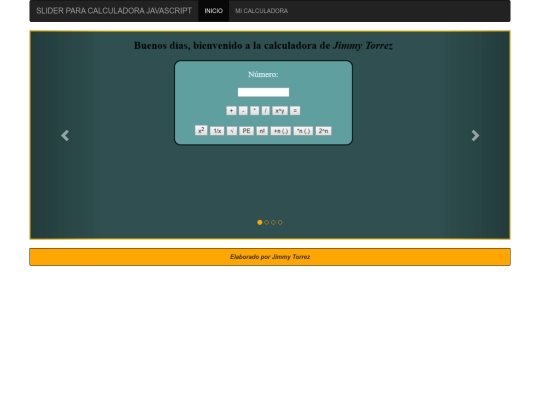
Task: Click the square root (√) button
Action: click(x=232, y=131)
